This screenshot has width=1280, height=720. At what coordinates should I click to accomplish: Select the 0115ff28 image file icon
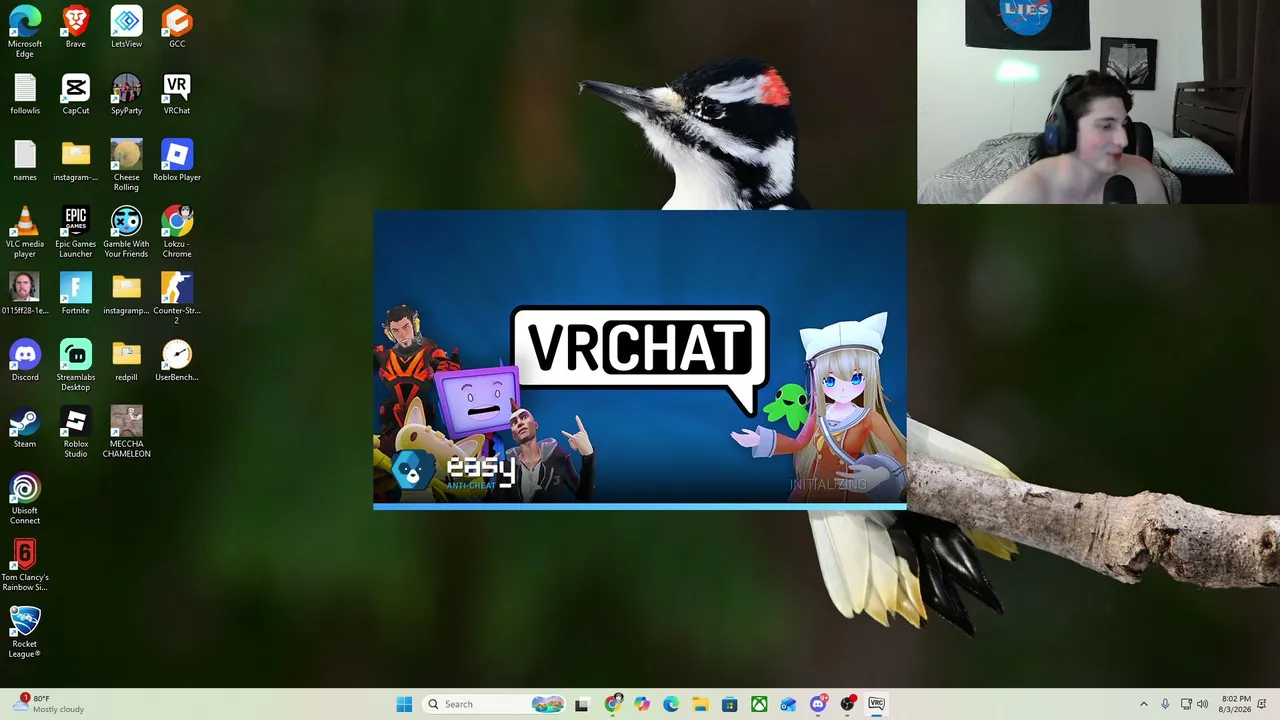25,293
